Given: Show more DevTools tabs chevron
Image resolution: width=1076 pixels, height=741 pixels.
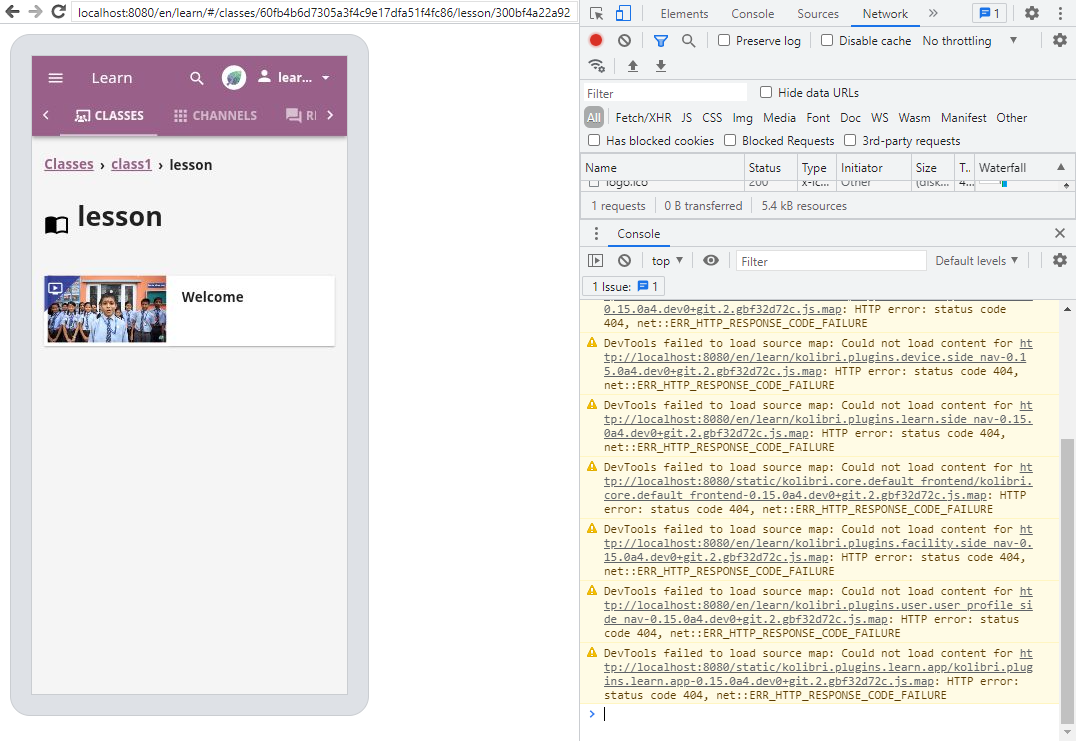Looking at the screenshot, I should click(x=933, y=13).
